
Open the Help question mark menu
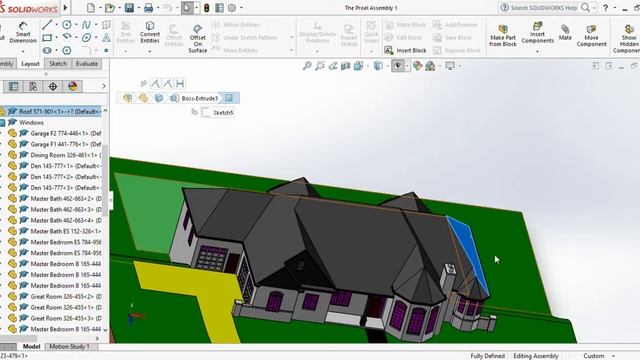[x=606, y=8]
